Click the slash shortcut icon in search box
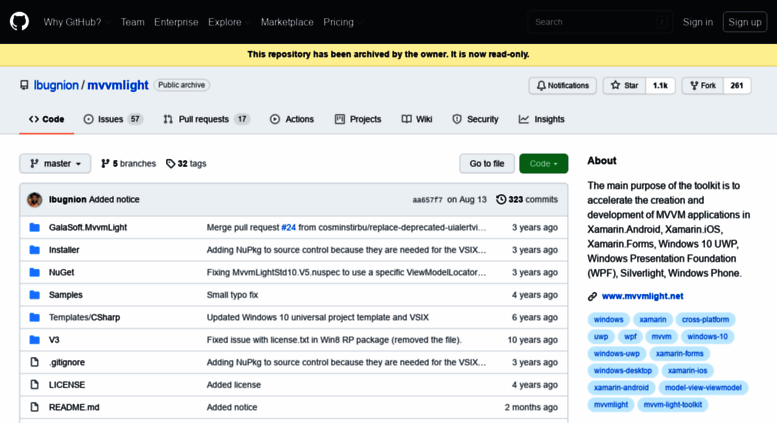777x423 pixels. [662, 22]
